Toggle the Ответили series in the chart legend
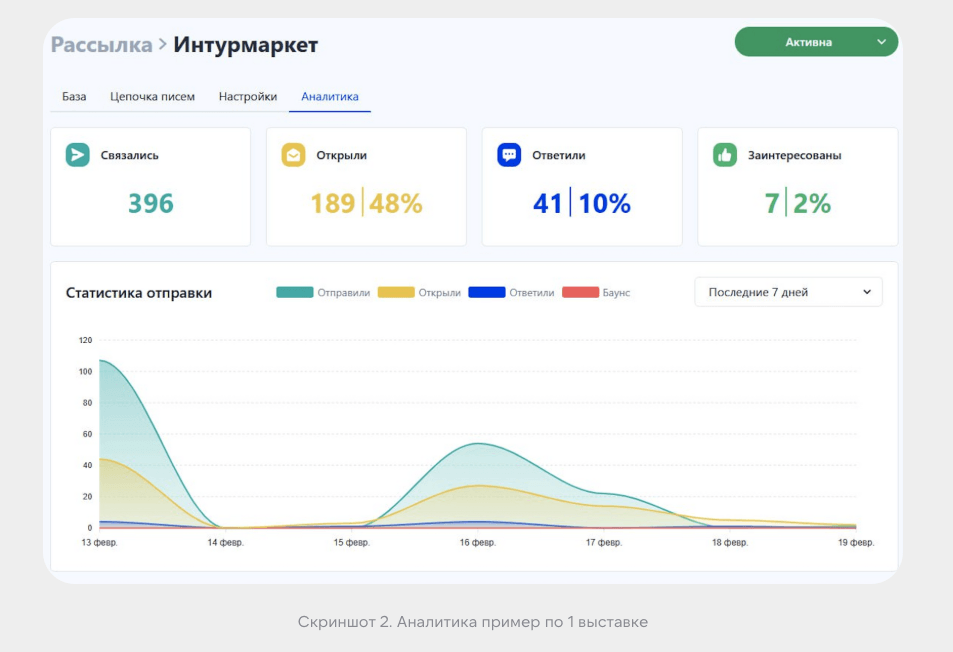Screen dimensions: 953x652 (x=511, y=292)
